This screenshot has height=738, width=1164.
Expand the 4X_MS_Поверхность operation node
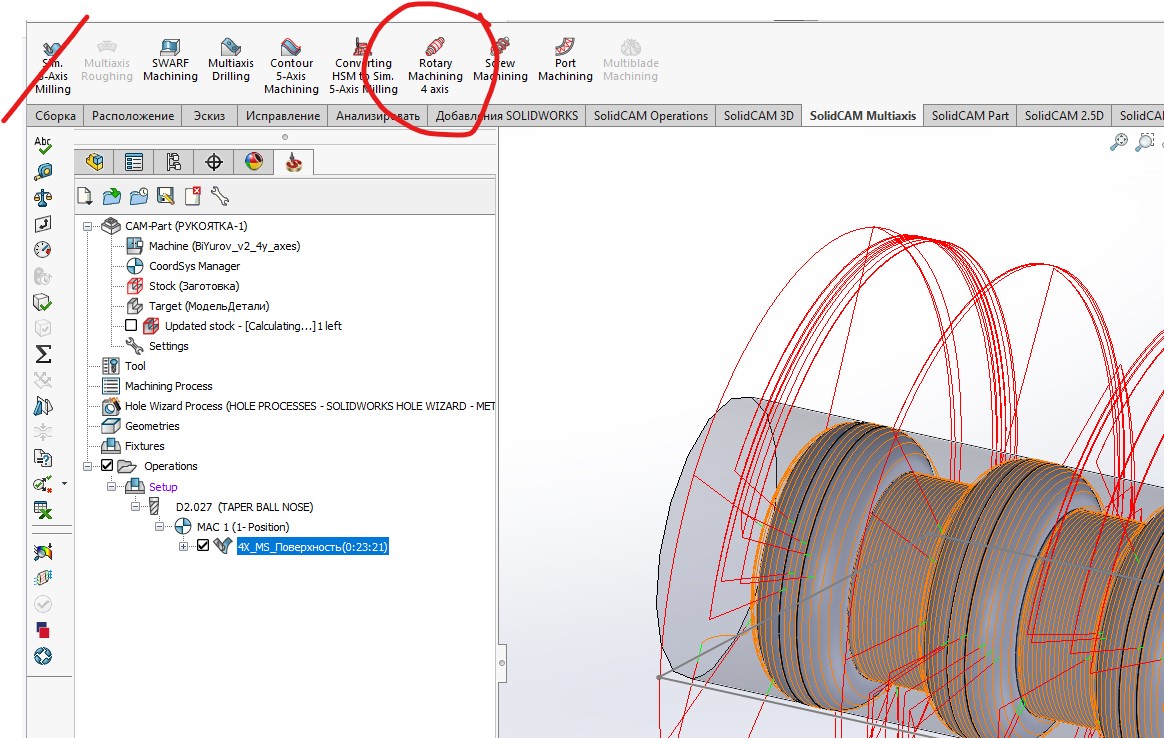[x=183, y=546]
